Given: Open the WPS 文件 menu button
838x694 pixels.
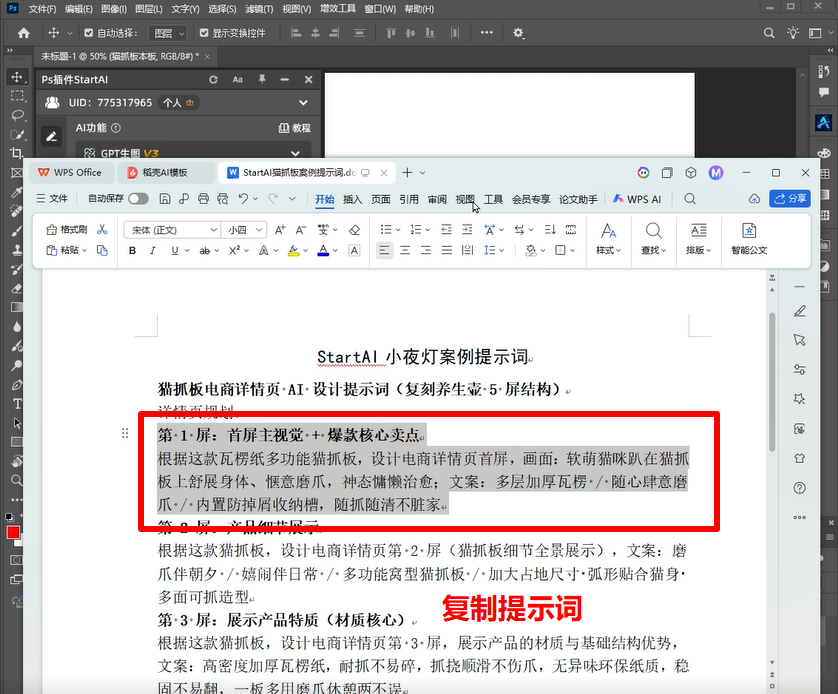Looking at the screenshot, I should (52, 199).
